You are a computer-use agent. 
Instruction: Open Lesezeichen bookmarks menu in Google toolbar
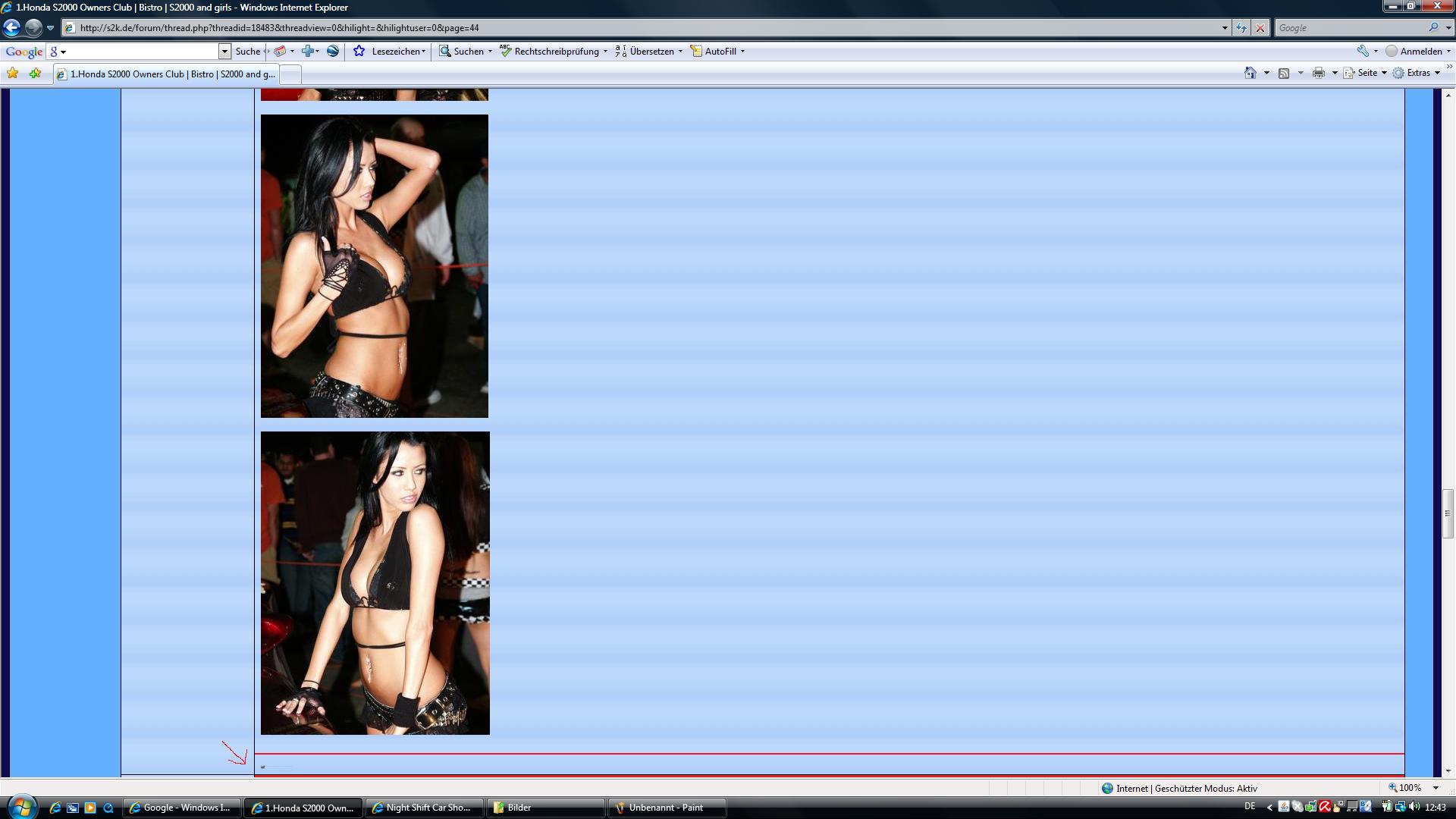coord(397,52)
